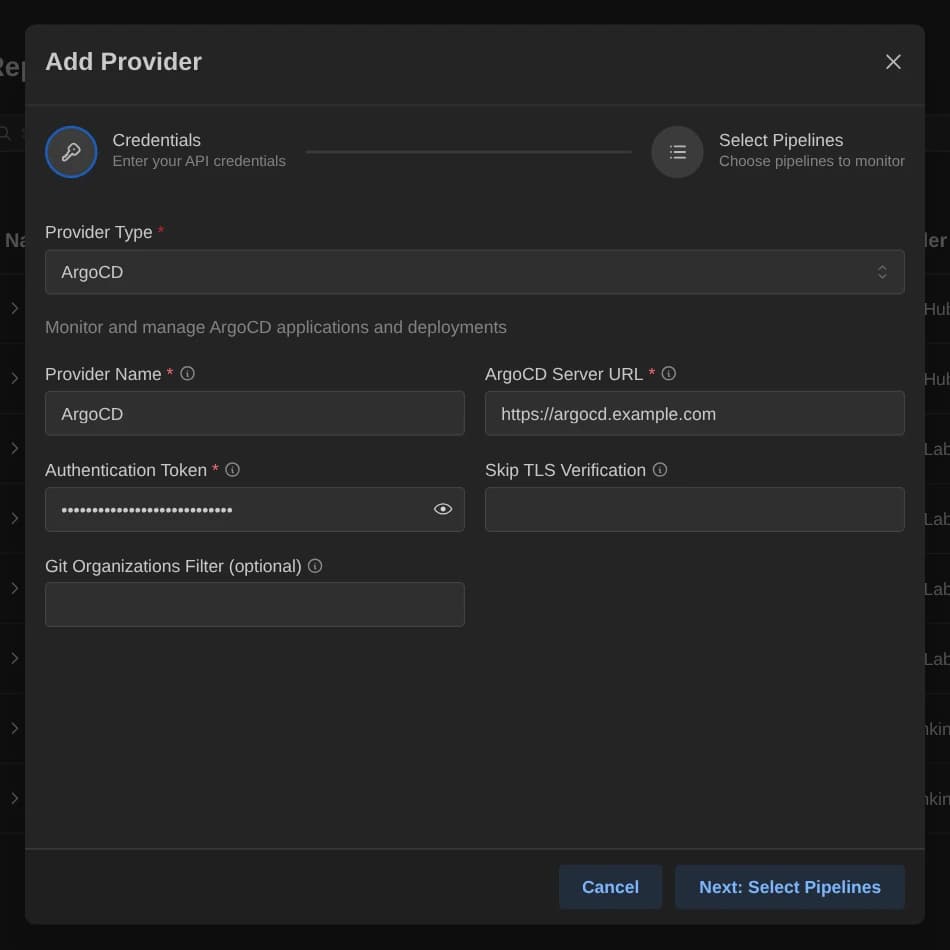950x950 pixels.
Task: Click the ArgoCD applications description text
Action: click(x=276, y=327)
